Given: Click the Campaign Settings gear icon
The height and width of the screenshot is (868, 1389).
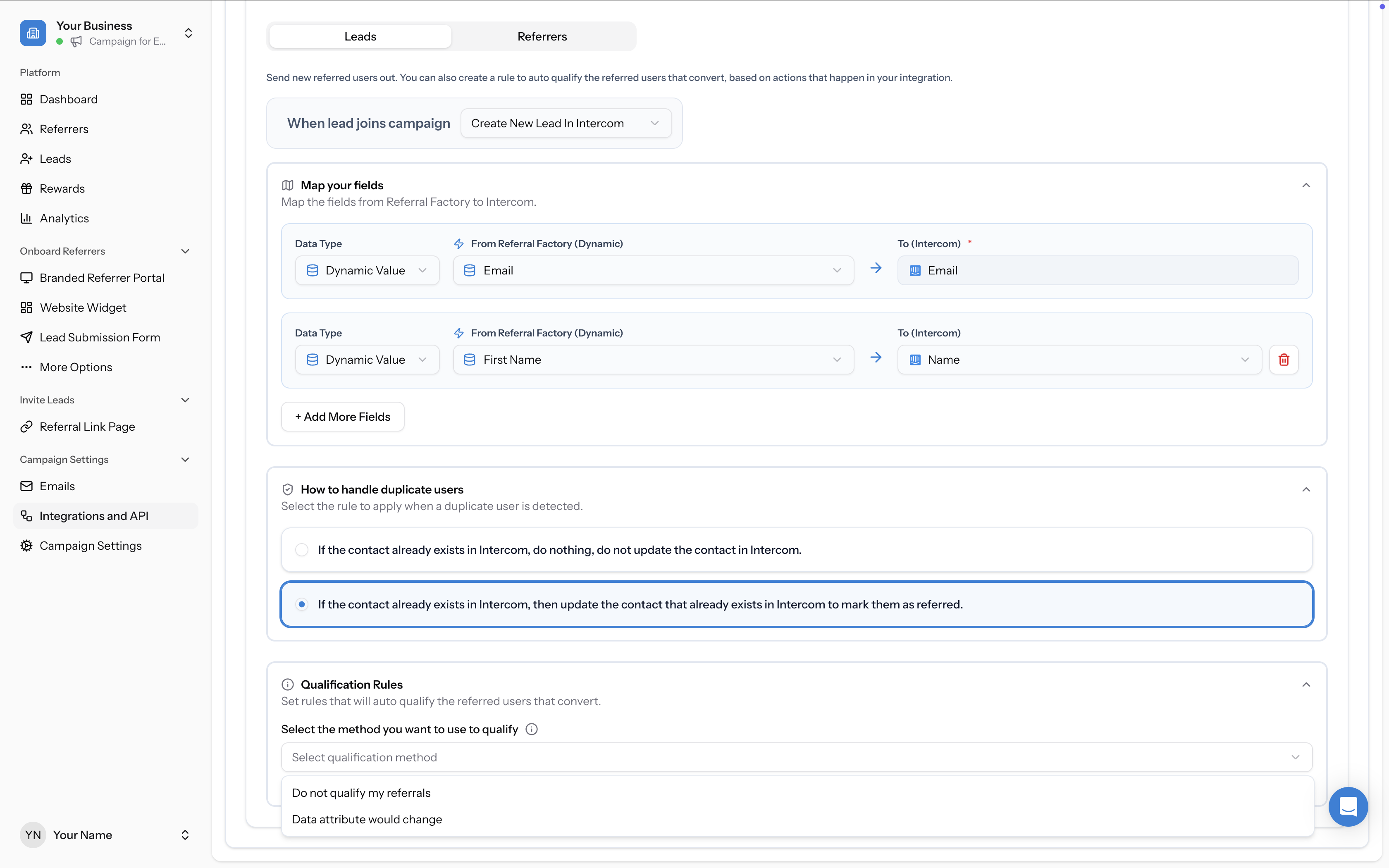Looking at the screenshot, I should pos(26,545).
